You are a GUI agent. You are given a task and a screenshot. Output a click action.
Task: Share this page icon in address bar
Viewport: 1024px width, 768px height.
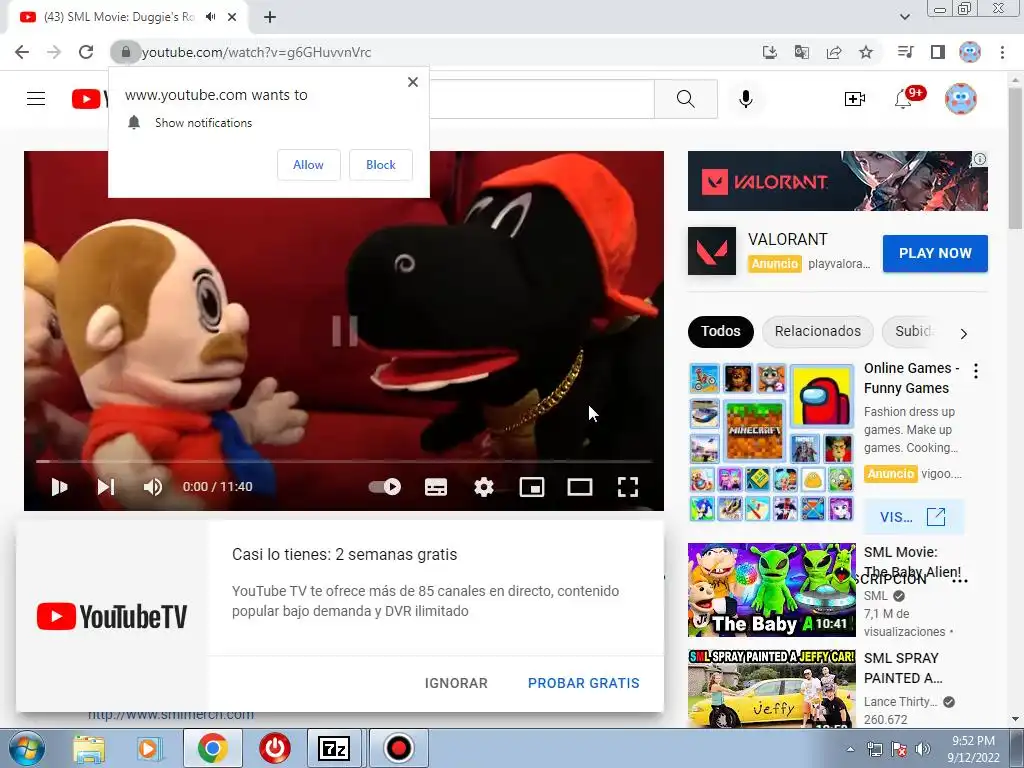[834, 52]
